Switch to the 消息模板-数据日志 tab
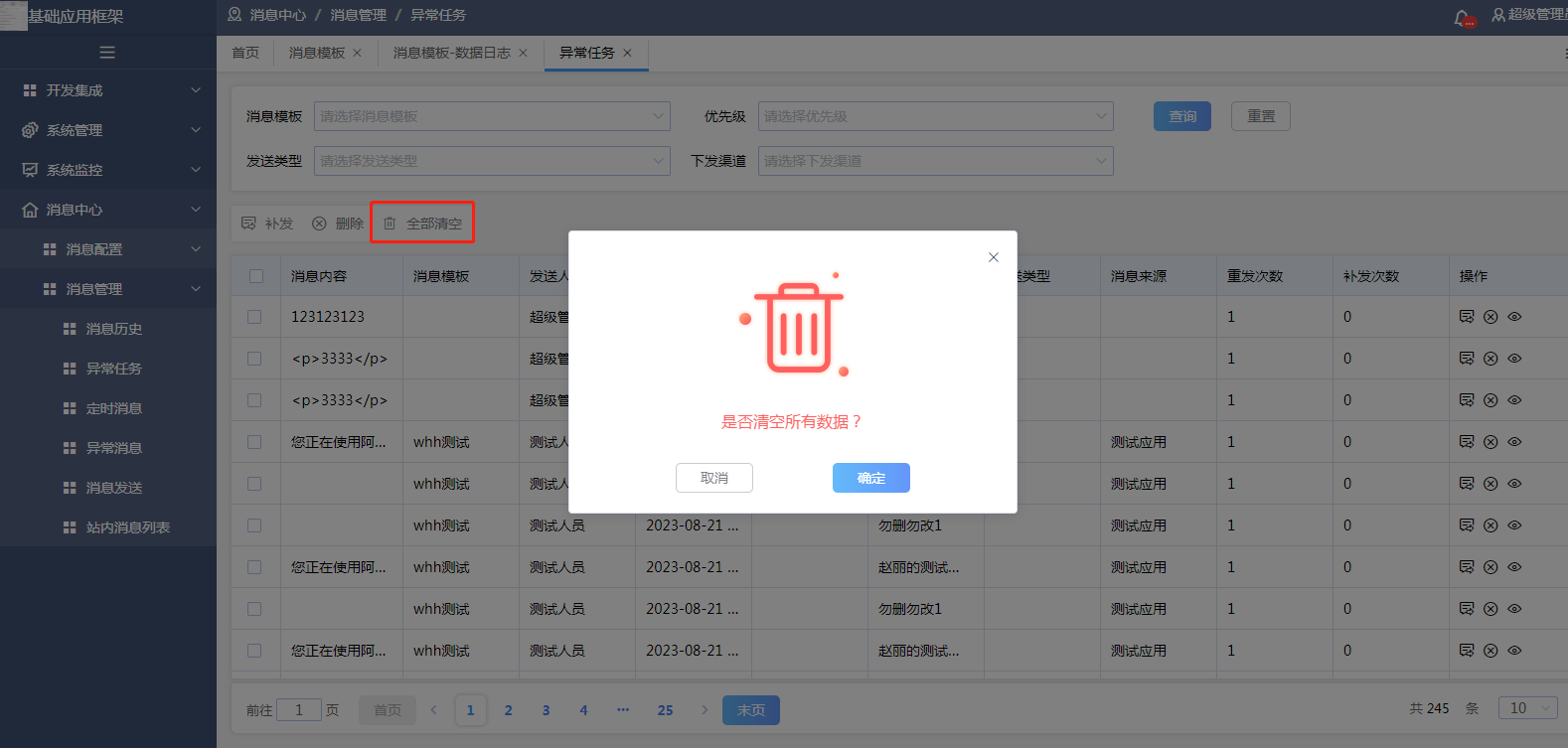 [x=451, y=53]
